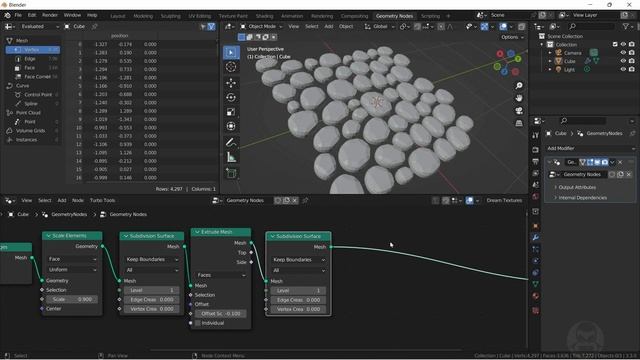Select the Annotate tool
The width and height of the screenshot is (640, 360).
pyautogui.click(x=231, y=142)
